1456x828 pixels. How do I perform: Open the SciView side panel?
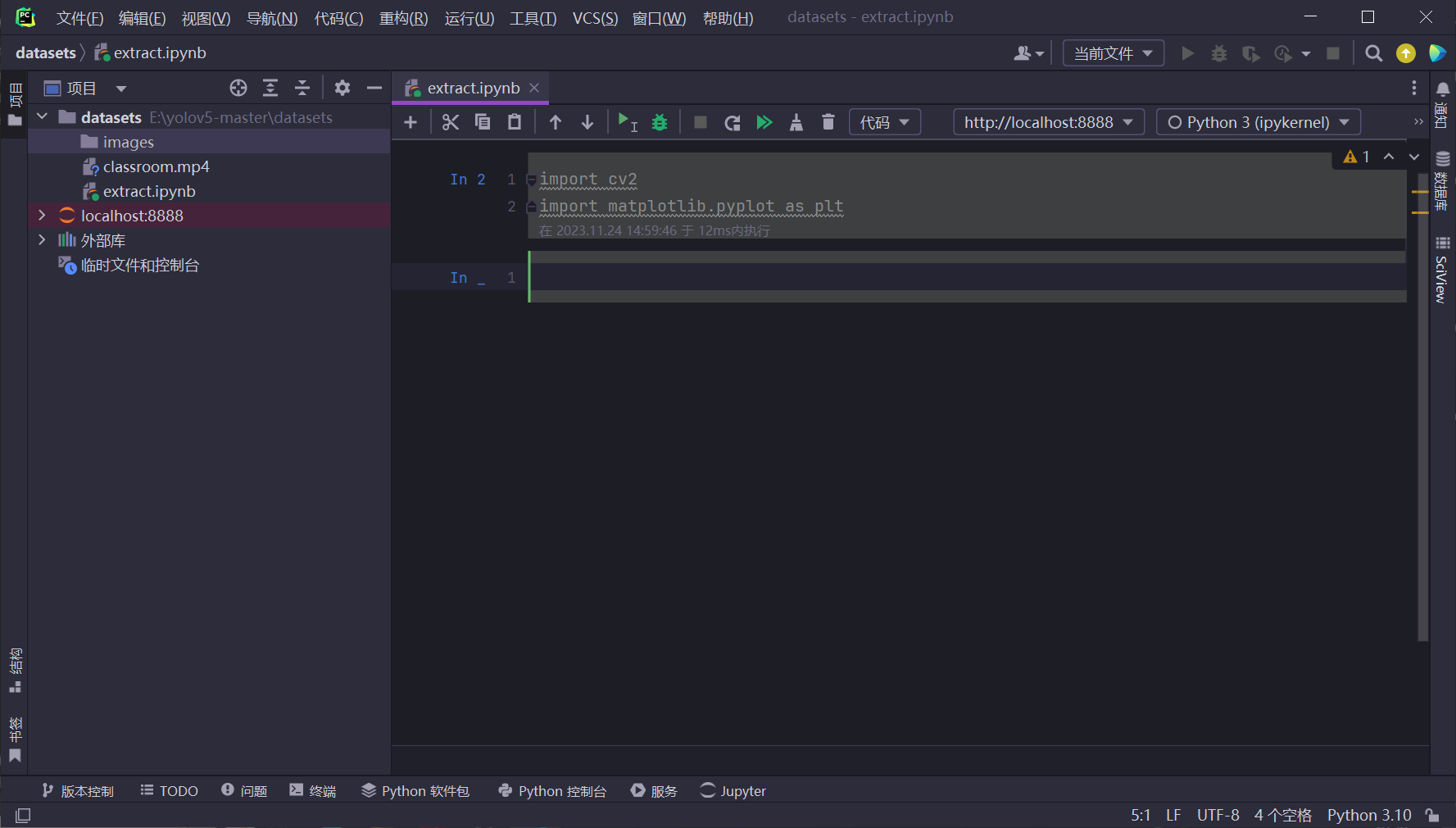[x=1442, y=271]
